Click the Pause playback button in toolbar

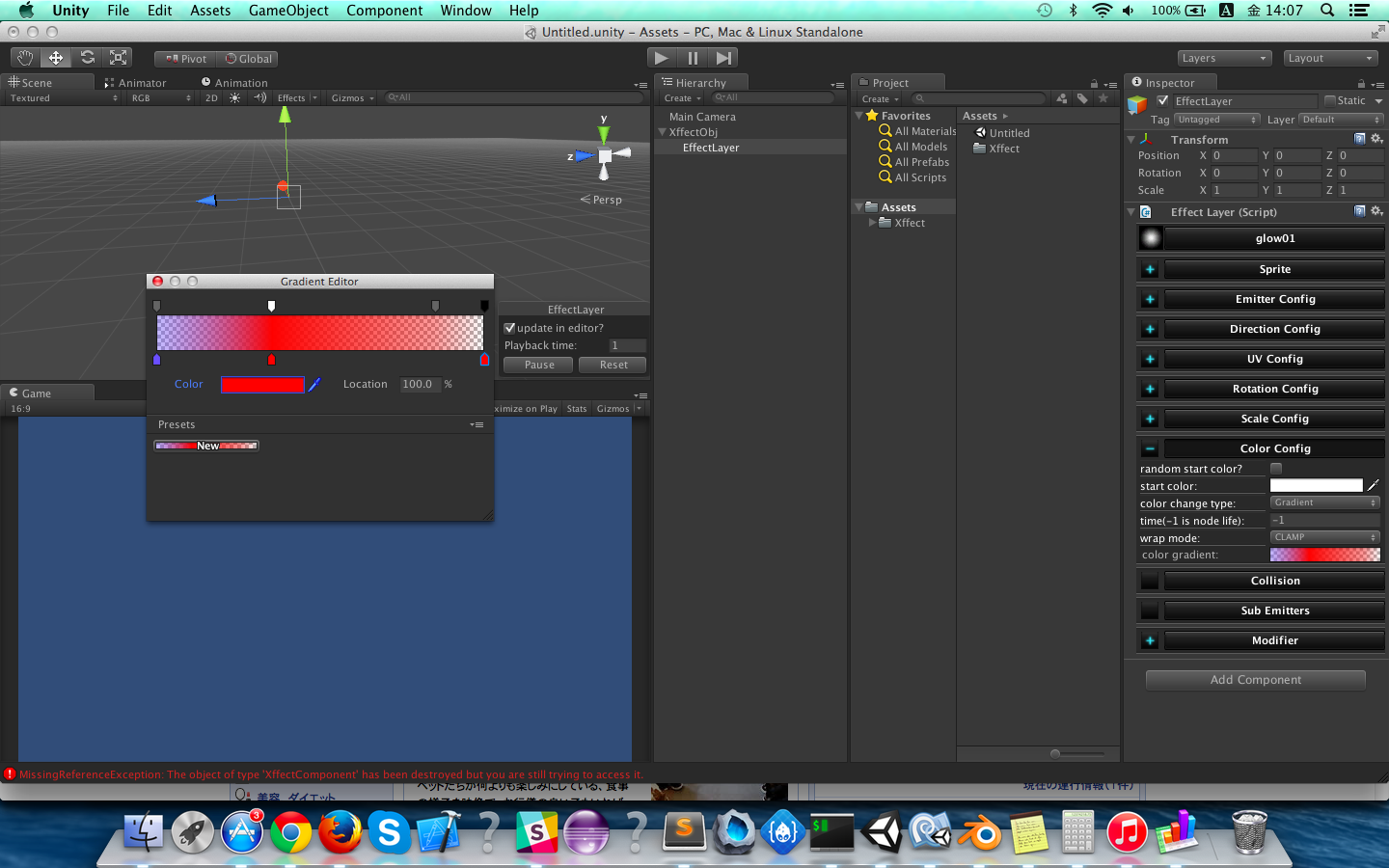[693, 58]
